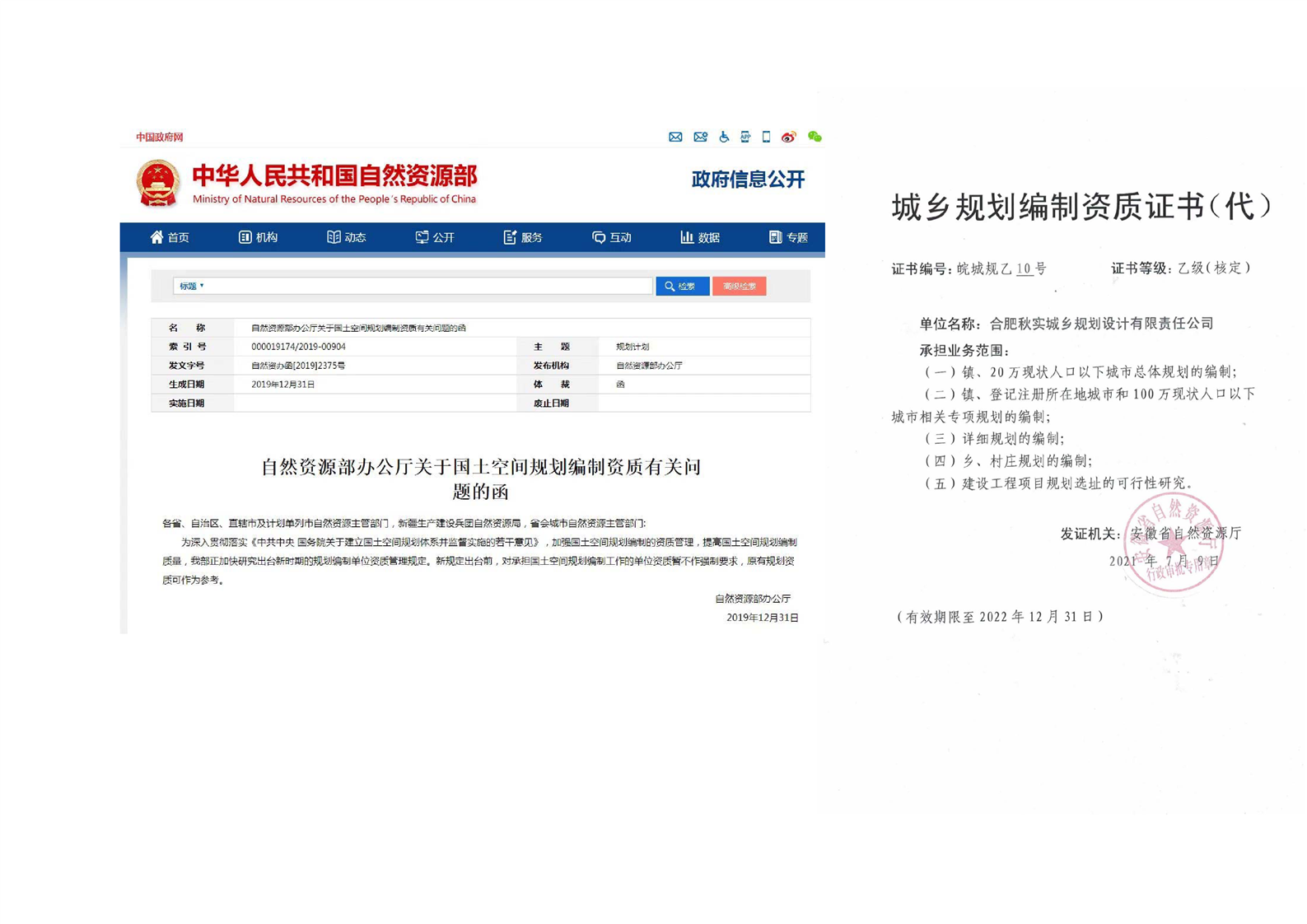Expand the 标题 search type dropdown
The height and width of the screenshot is (924, 1307).
(x=192, y=286)
